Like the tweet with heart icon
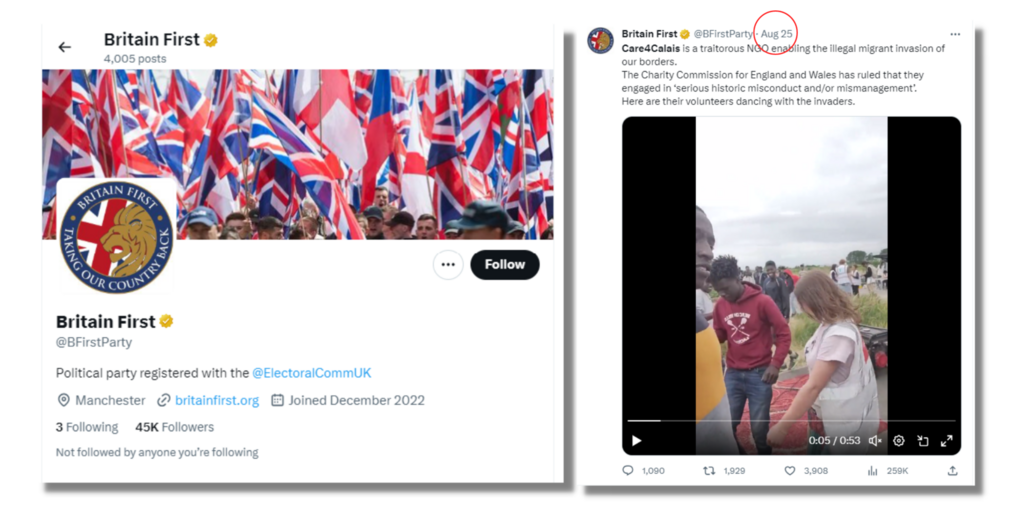This screenshot has height=512, width=1024. (790, 470)
